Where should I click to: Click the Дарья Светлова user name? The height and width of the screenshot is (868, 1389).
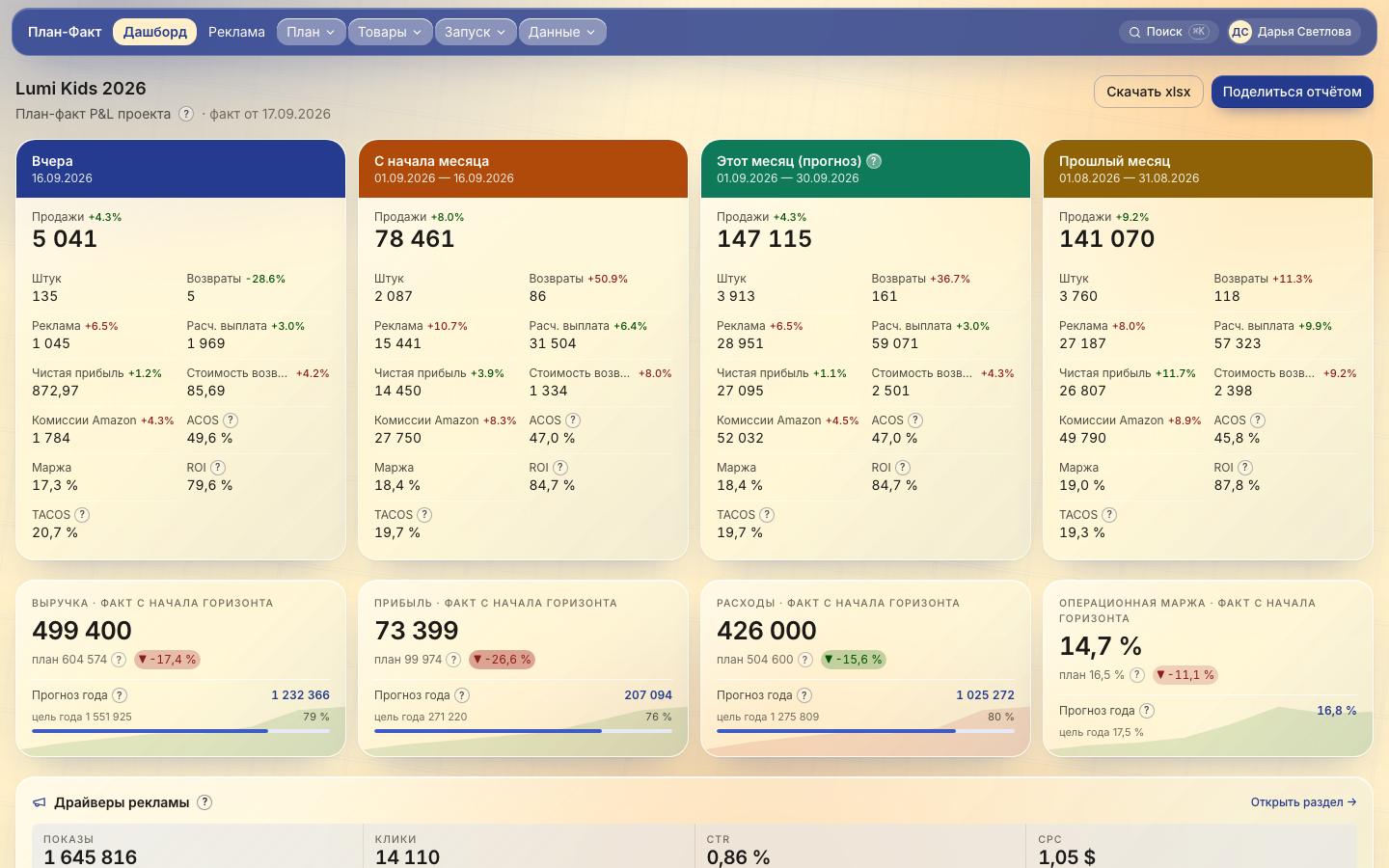pyautogui.click(x=1304, y=32)
